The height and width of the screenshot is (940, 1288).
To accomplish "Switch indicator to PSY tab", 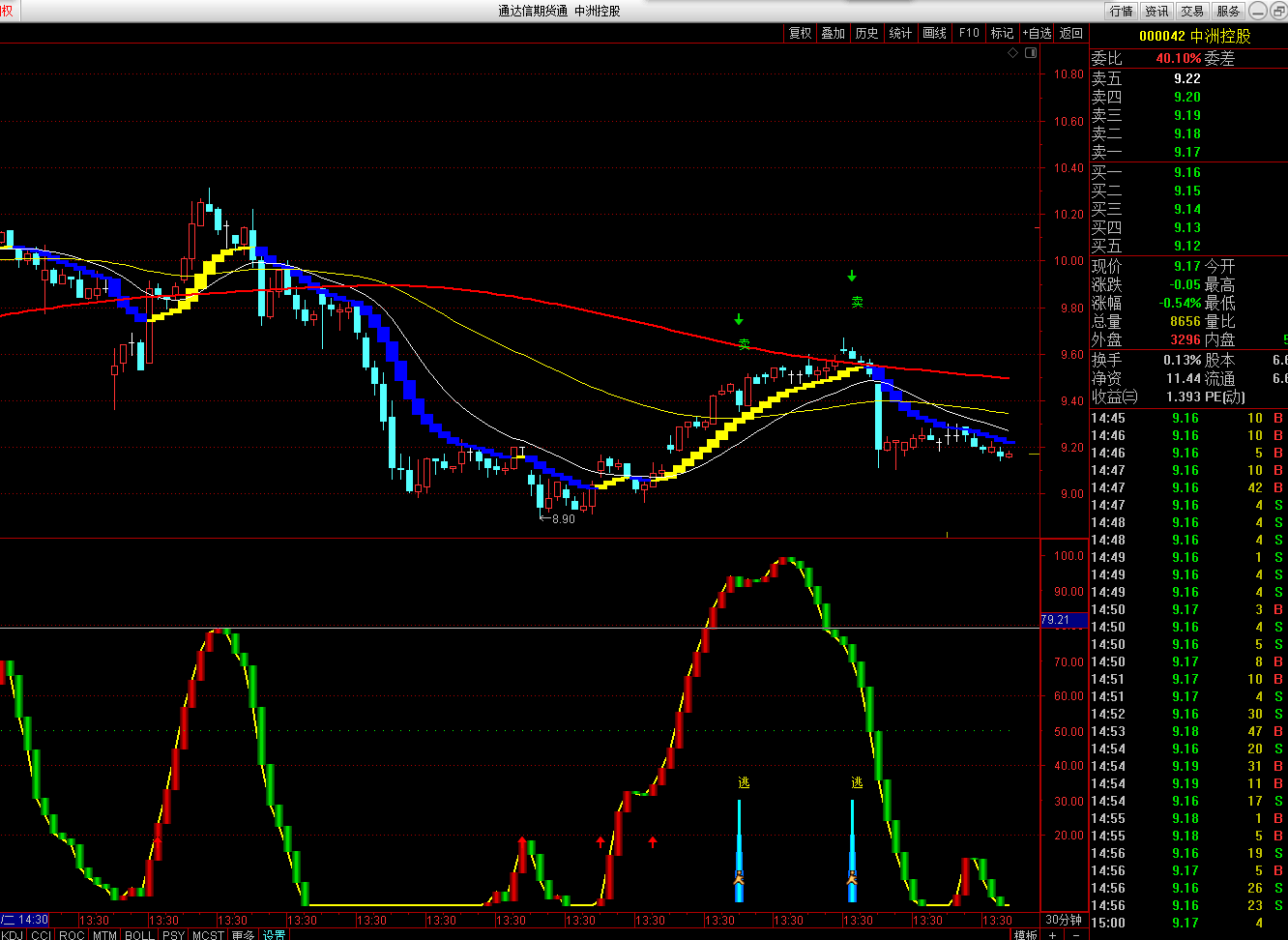I will click(x=173, y=935).
